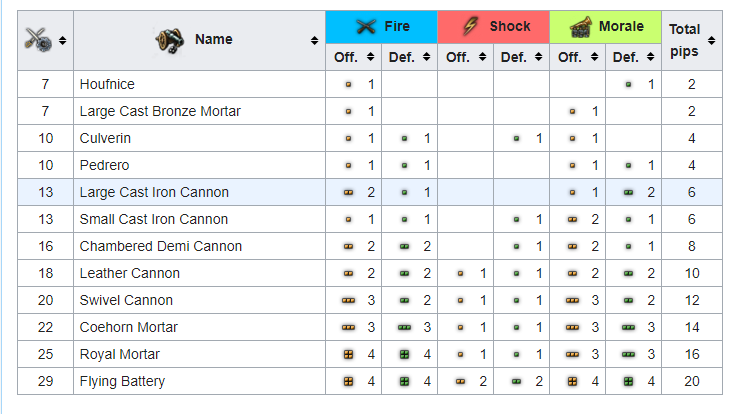Click Royal Mortar's Fire defensive pip icon
Viewport: 756px width, 414px height.
[404, 354]
